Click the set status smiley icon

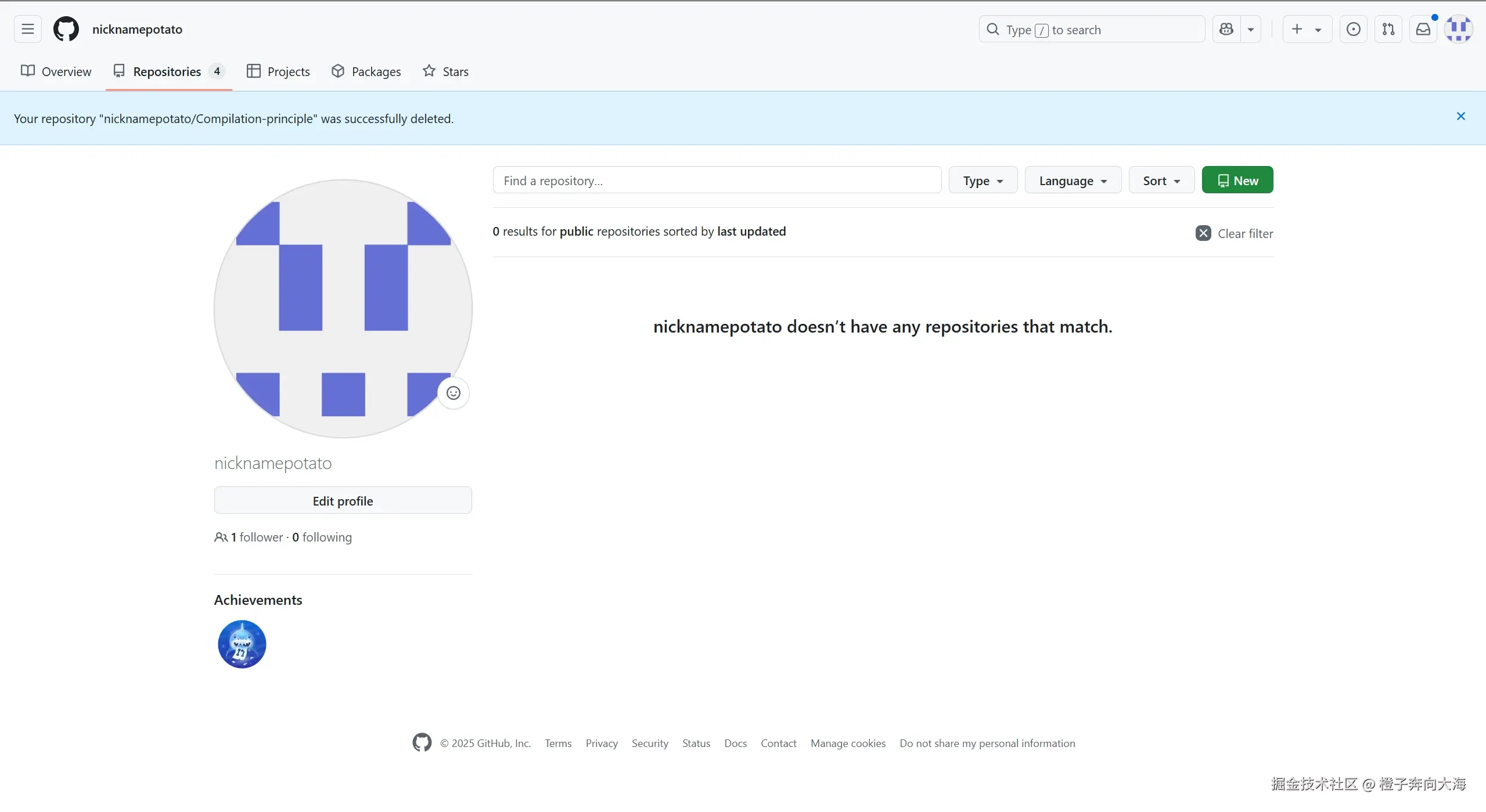tap(453, 393)
